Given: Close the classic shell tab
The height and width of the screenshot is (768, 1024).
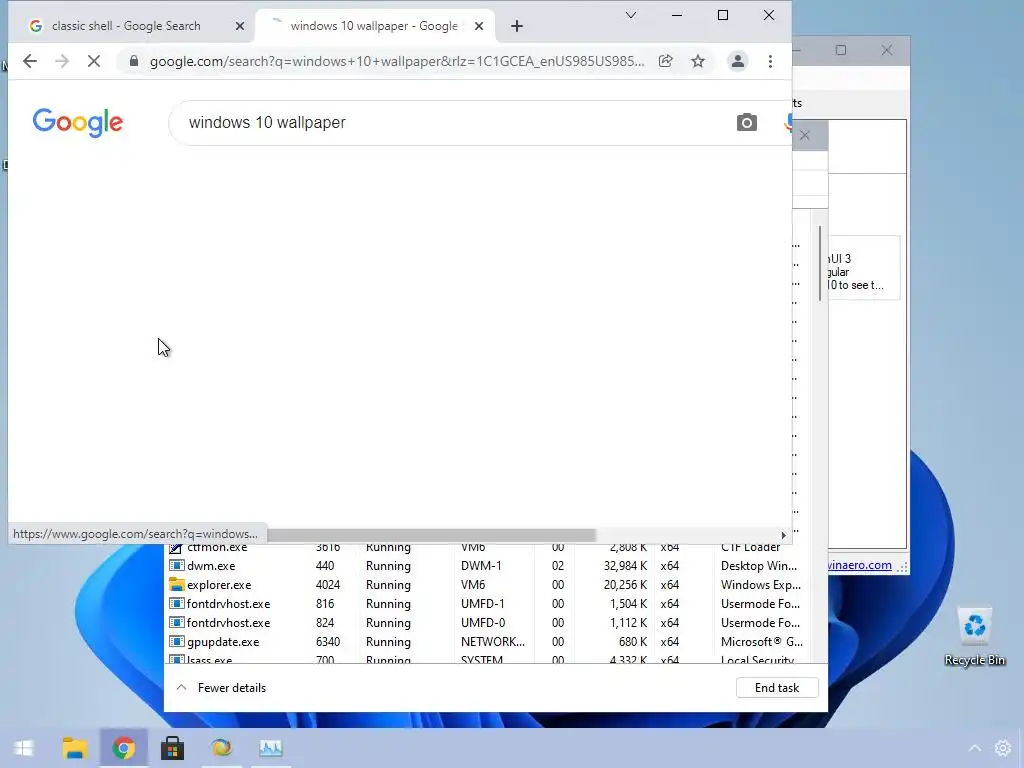Looking at the screenshot, I should point(240,26).
